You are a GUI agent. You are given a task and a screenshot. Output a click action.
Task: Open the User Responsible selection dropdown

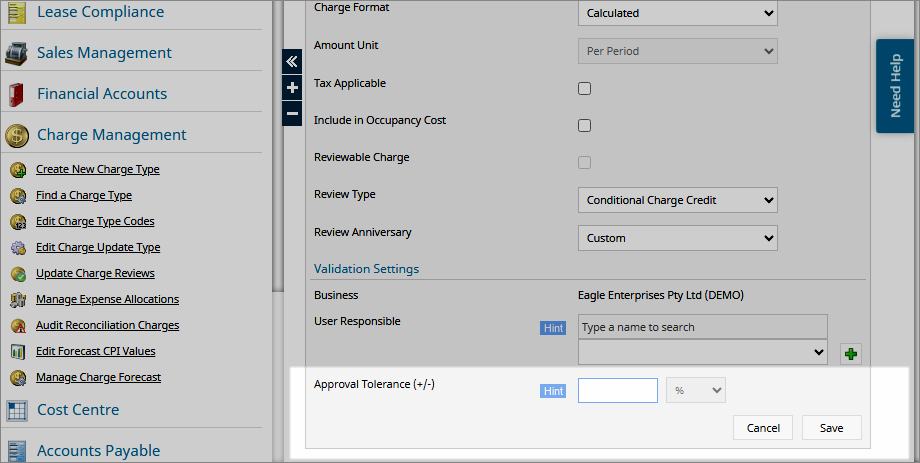[703, 352]
